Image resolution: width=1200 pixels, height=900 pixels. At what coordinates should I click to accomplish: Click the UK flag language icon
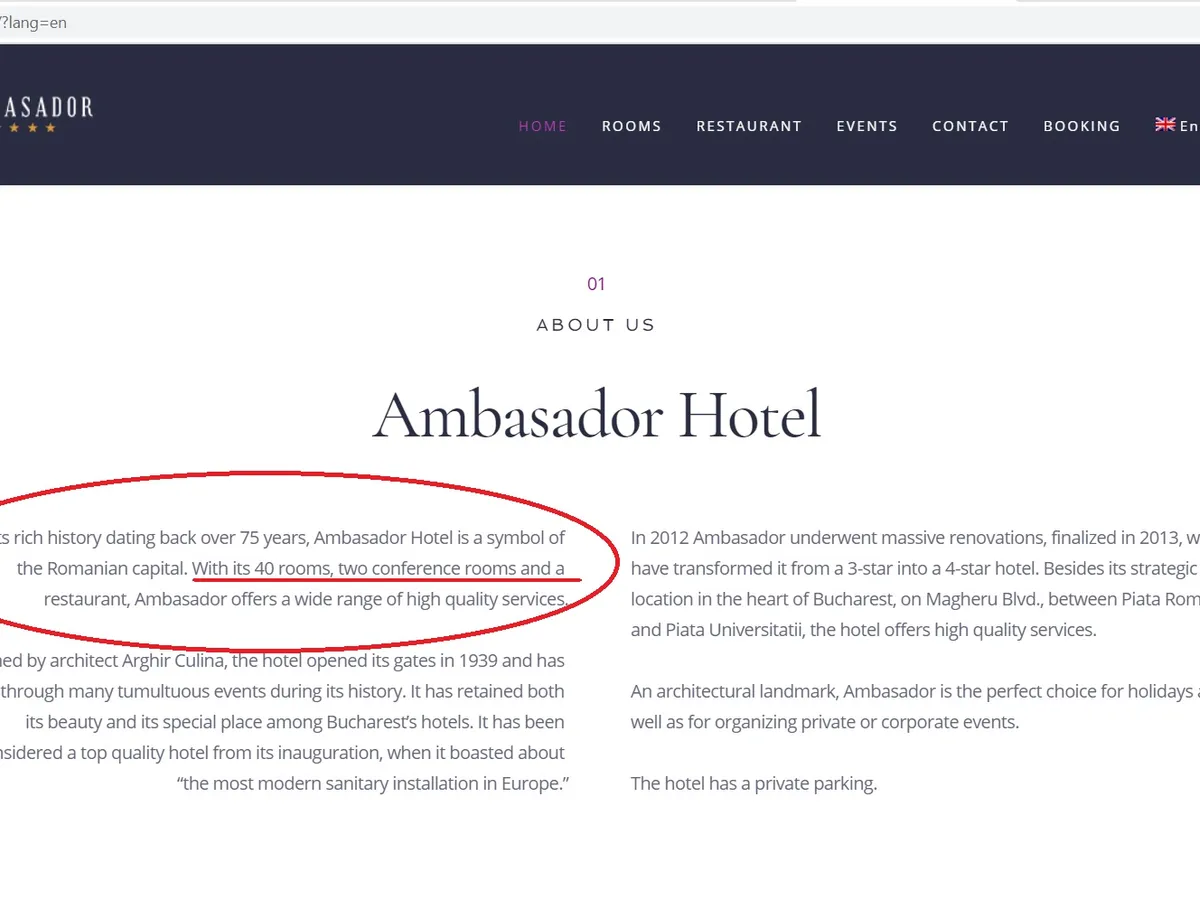click(1165, 125)
